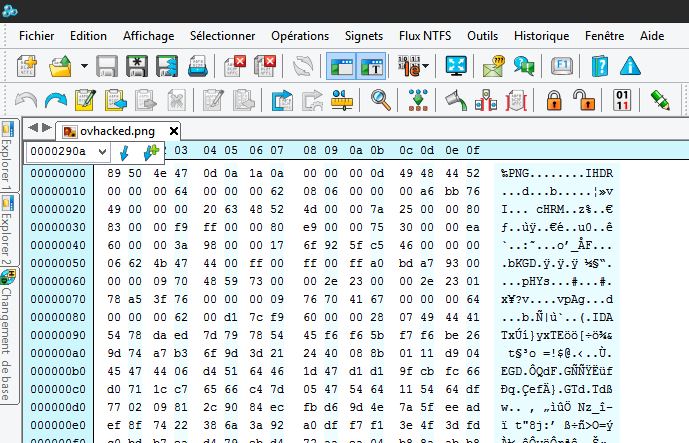This screenshot has width=689, height=443.
Task: Open the chat bubbles forum icon
Action: [x=524, y=66]
